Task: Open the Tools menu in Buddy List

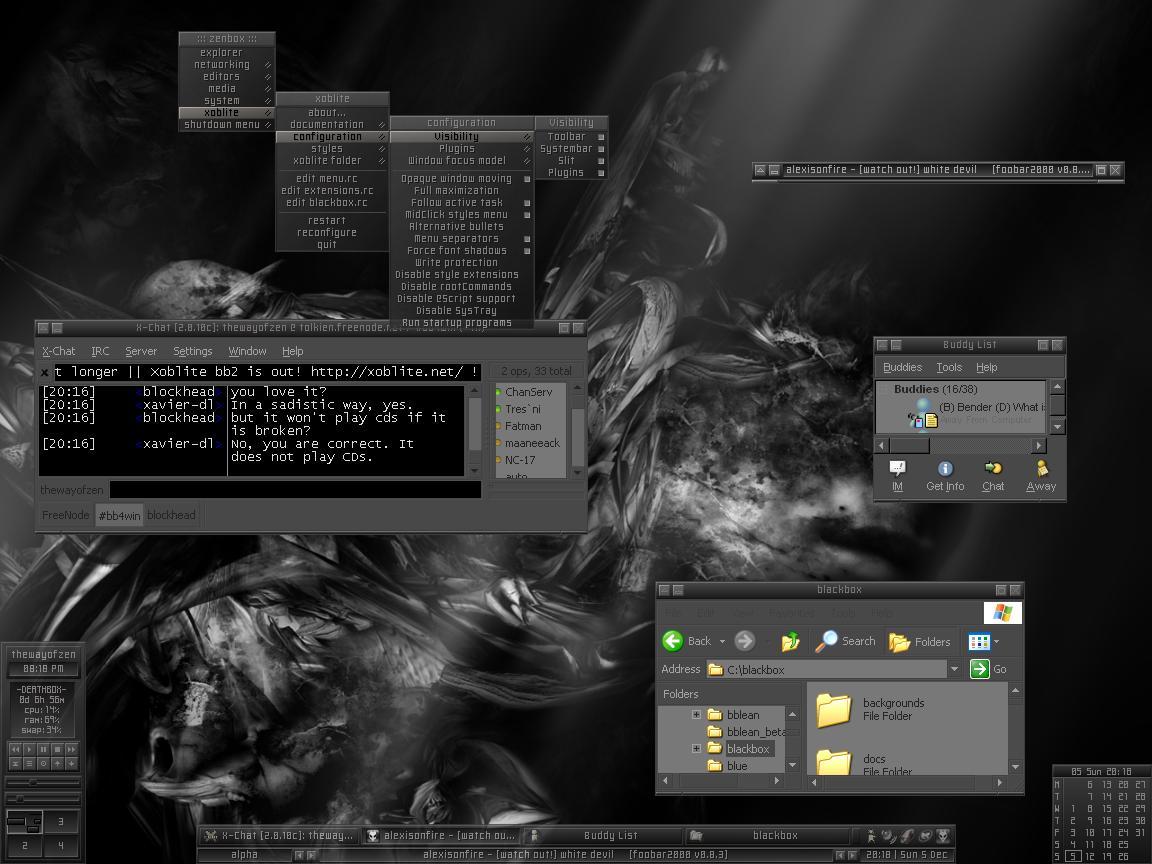Action: click(x=948, y=367)
